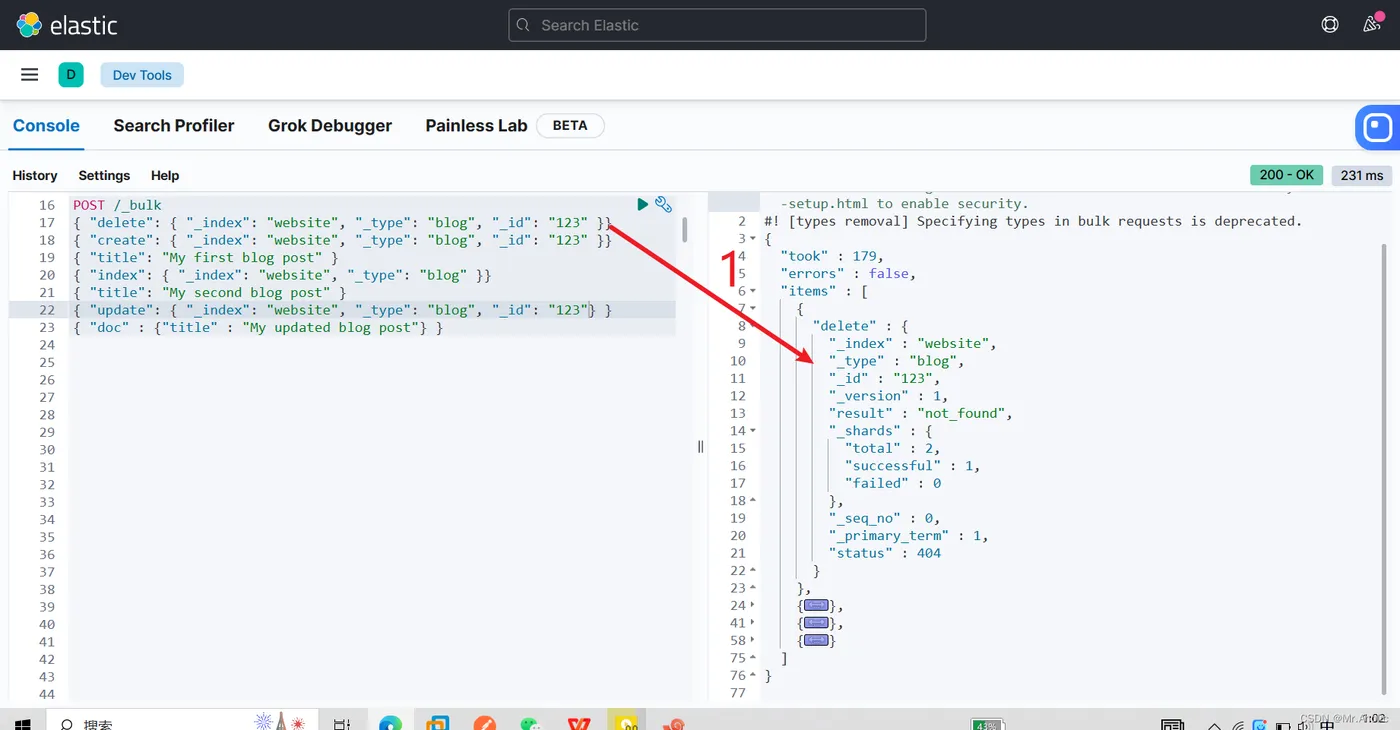The image size is (1400, 730).
Task: Focus the Search Elastic input field
Action: point(717,25)
